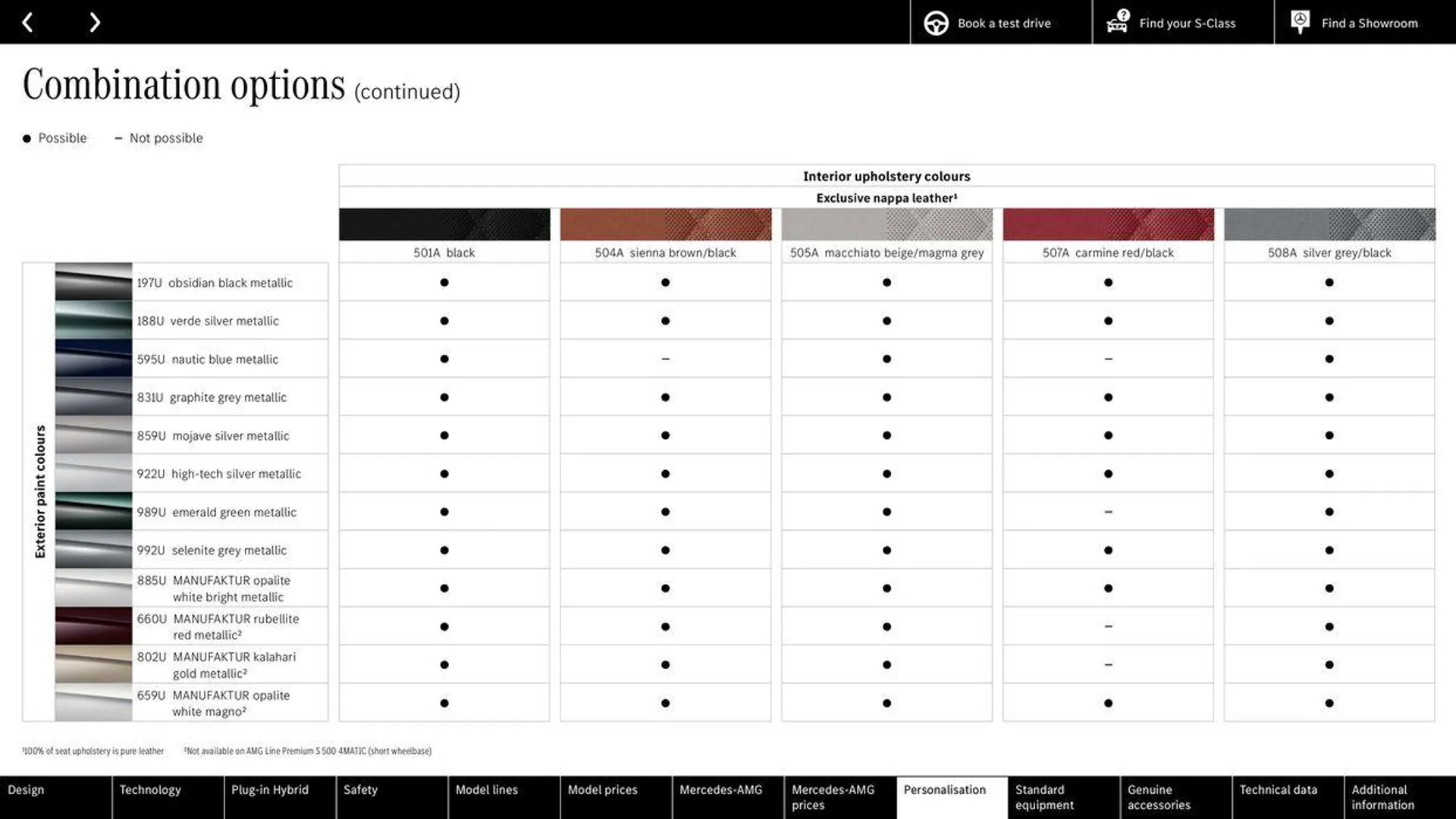The width and height of the screenshot is (1456, 819).
Task: Navigate to previous page using left arrow
Action: [x=27, y=21]
